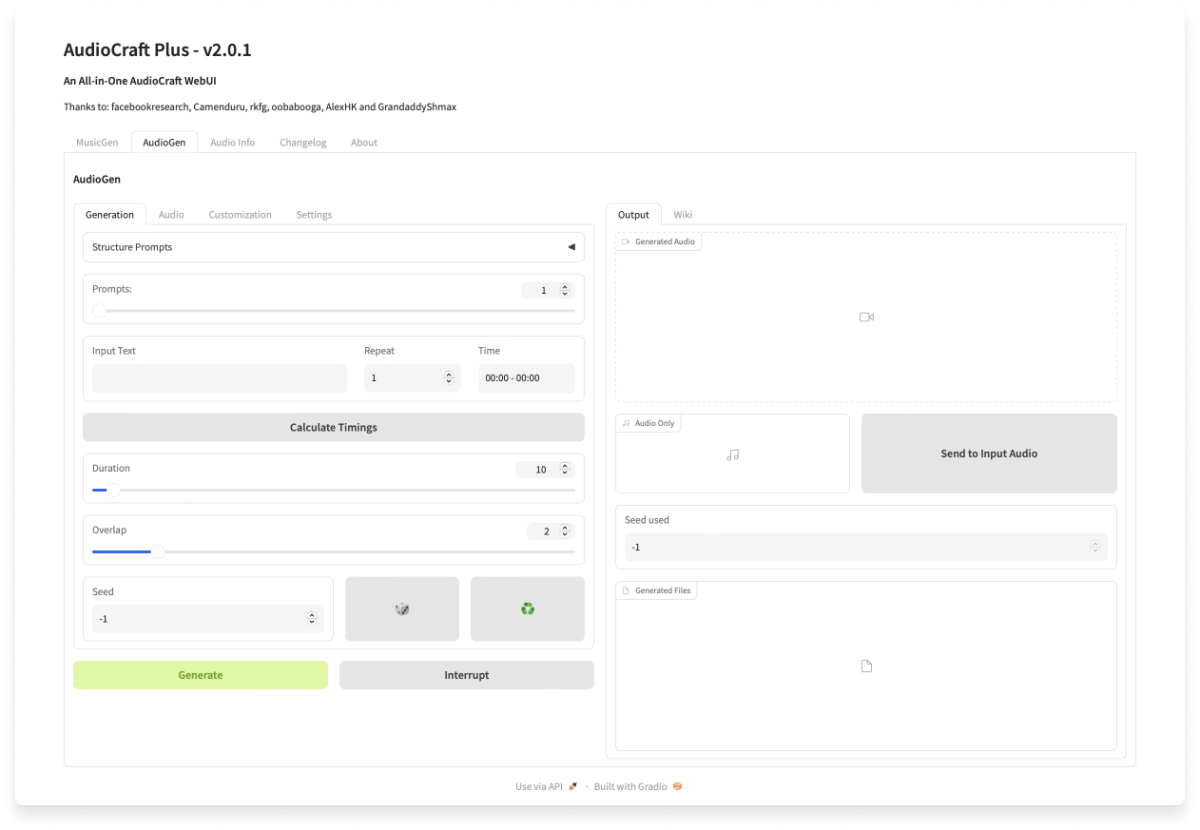Click the recycle reuse seed button
The height and width of the screenshot is (830, 1200).
click(527, 608)
